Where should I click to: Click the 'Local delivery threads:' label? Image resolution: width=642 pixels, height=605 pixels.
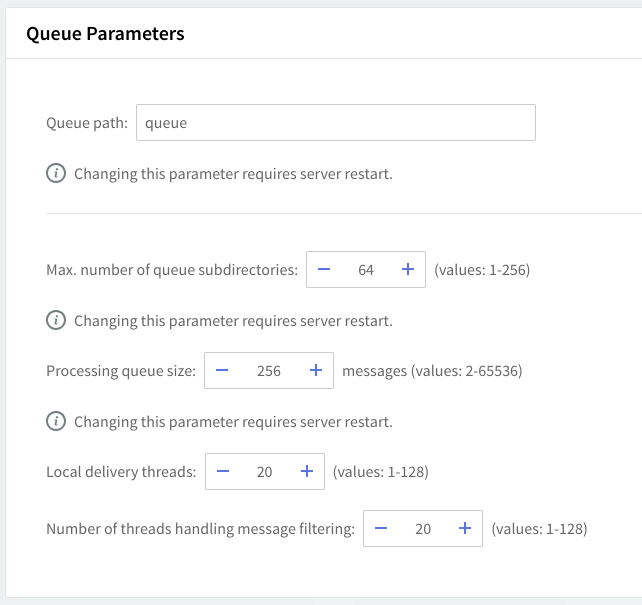[x=121, y=471]
